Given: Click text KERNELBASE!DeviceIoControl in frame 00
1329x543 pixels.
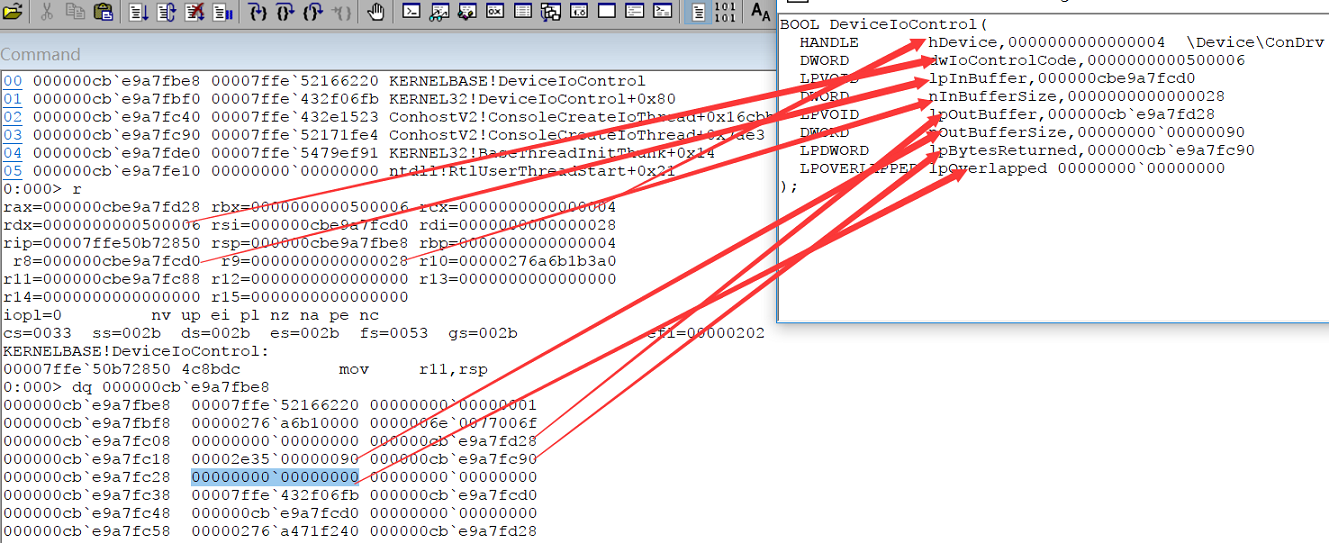Looking at the screenshot, I should (517, 81).
